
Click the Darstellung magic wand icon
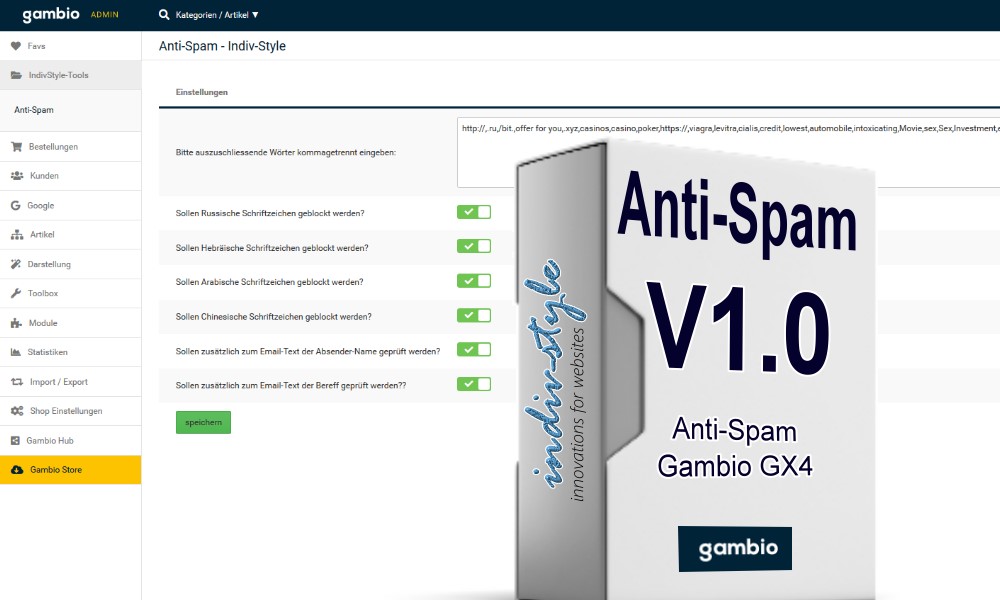pyautogui.click(x=16, y=264)
